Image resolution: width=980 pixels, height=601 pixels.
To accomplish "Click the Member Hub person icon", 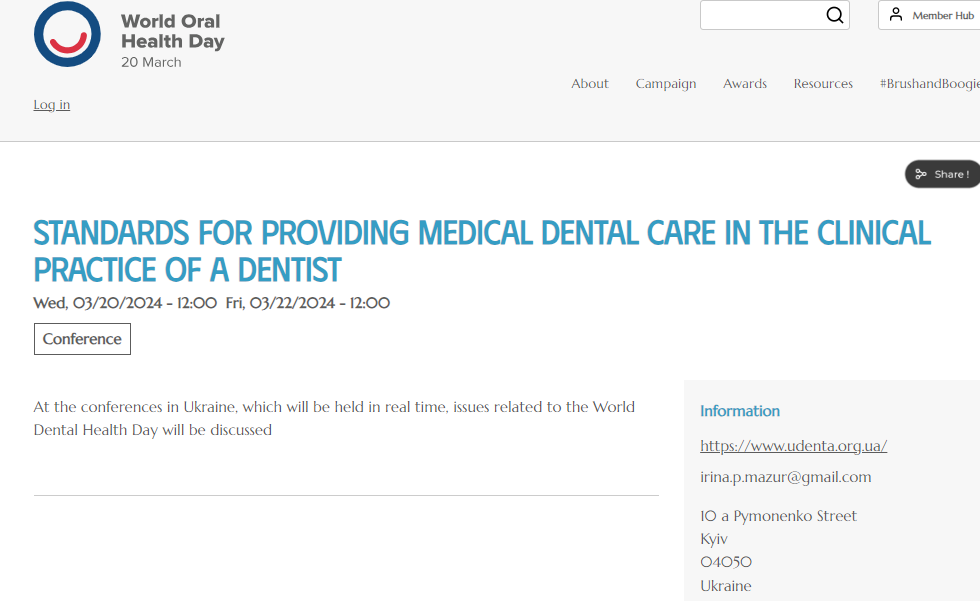I will (896, 14).
